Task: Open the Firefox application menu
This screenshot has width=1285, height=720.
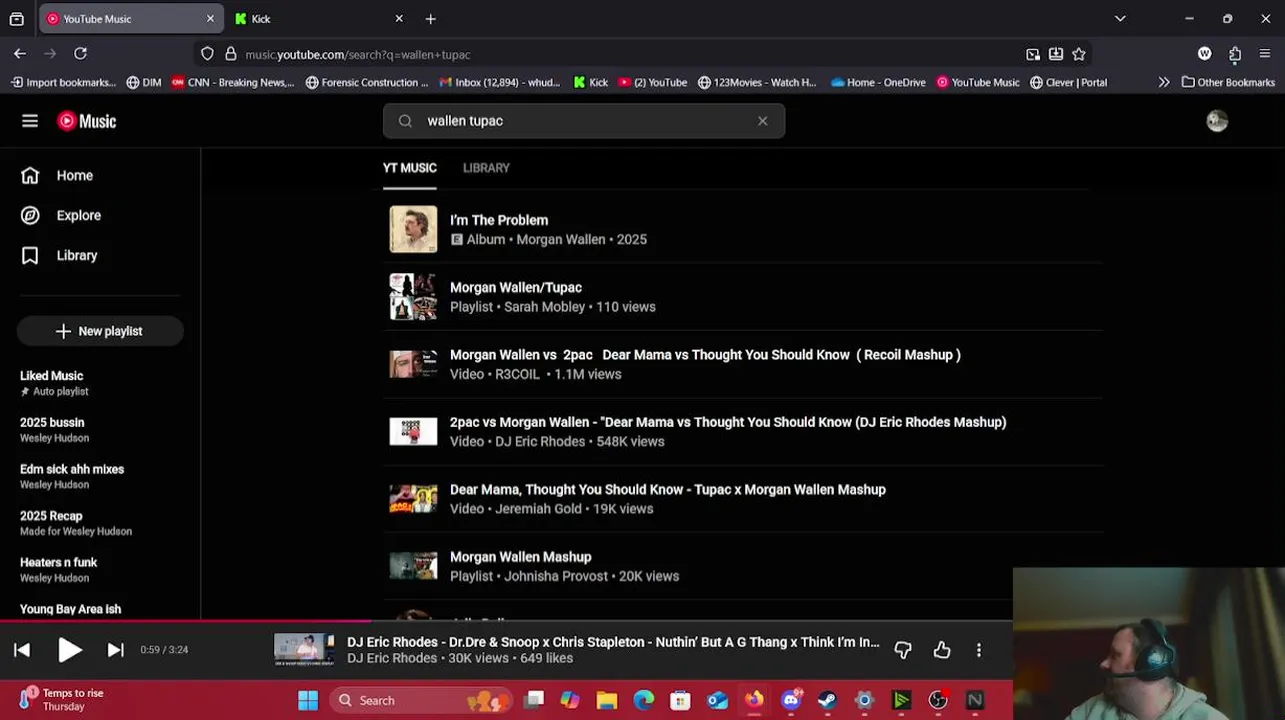Action: [1265, 54]
